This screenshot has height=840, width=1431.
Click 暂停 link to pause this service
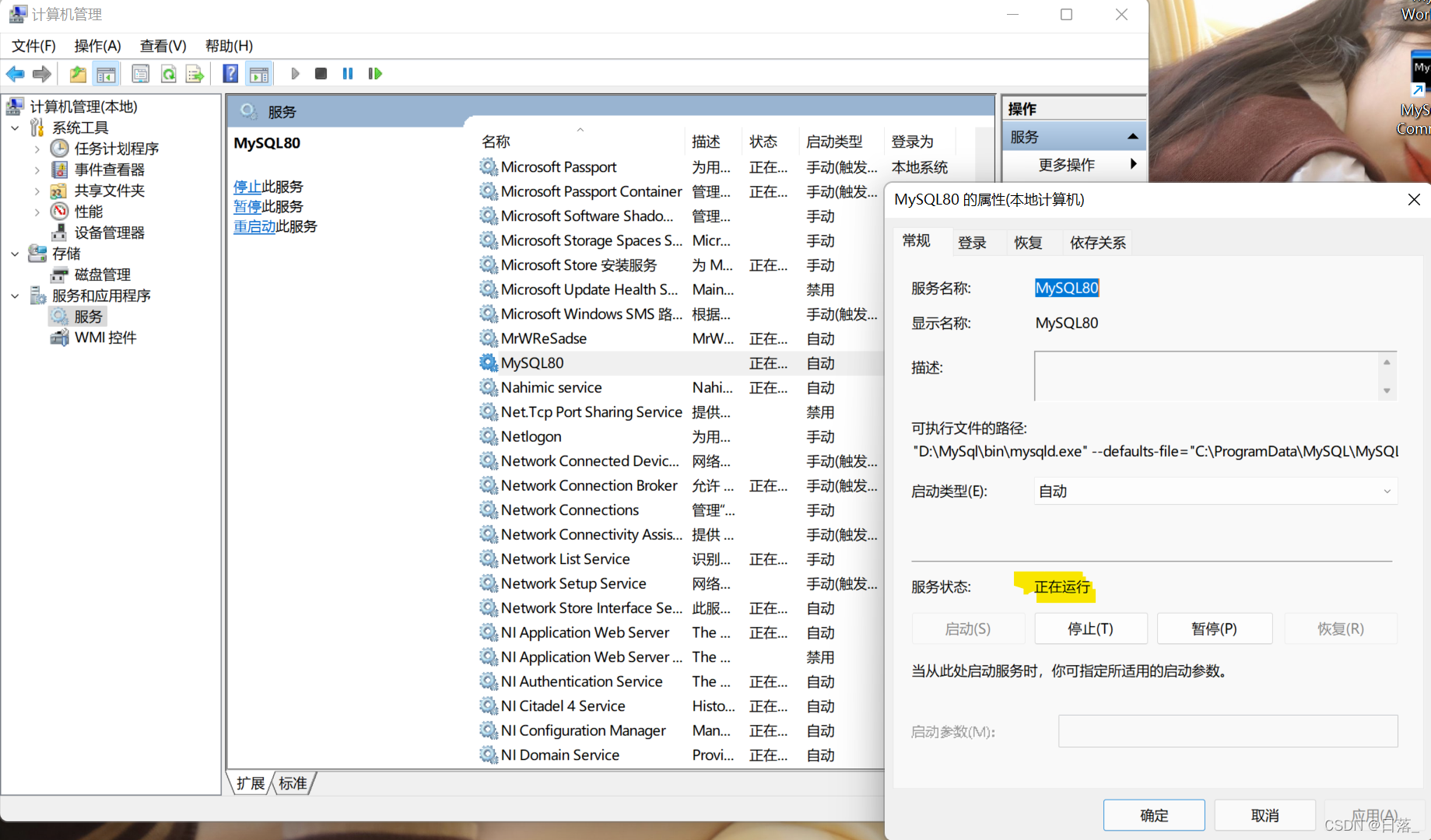[247, 206]
